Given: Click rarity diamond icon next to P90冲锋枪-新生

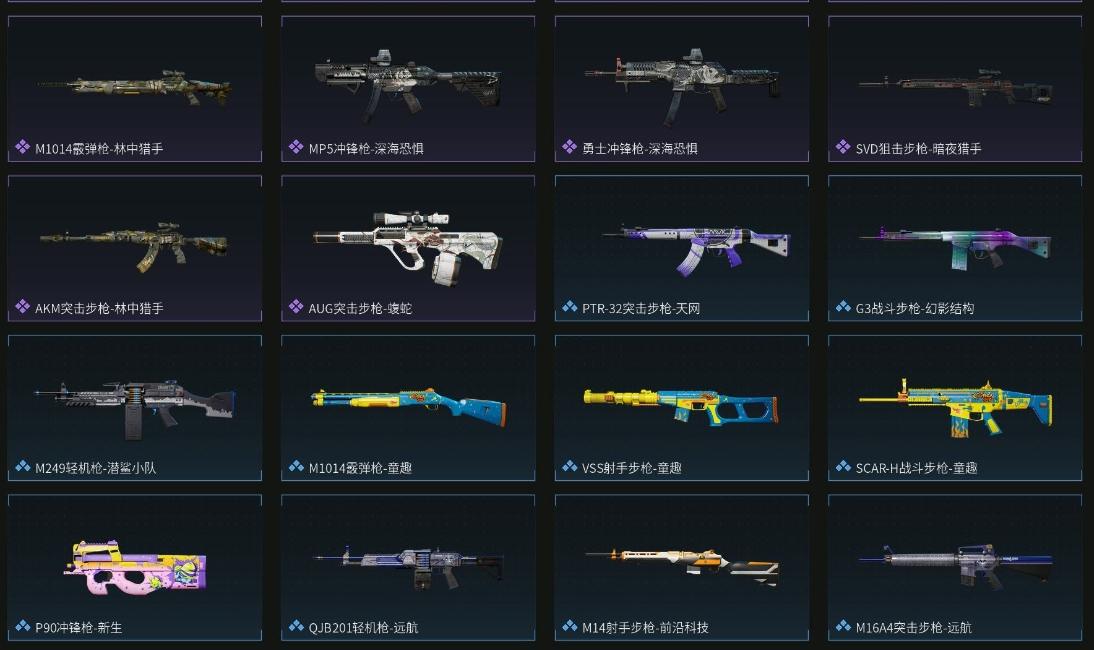Looking at the screenshot, I should pyautogui.click(x=22, y=626).
